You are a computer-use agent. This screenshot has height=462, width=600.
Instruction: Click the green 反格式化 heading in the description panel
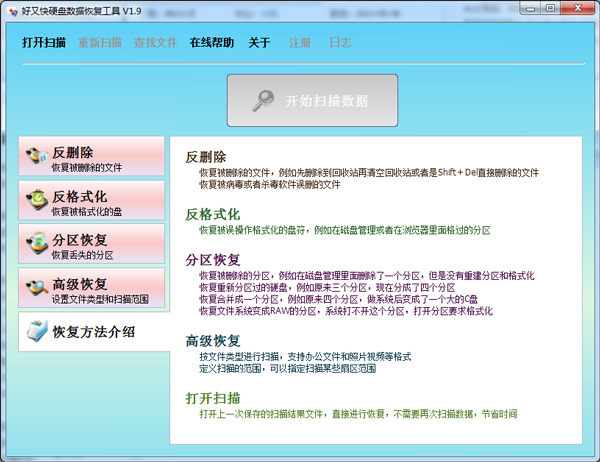point(213,214)
